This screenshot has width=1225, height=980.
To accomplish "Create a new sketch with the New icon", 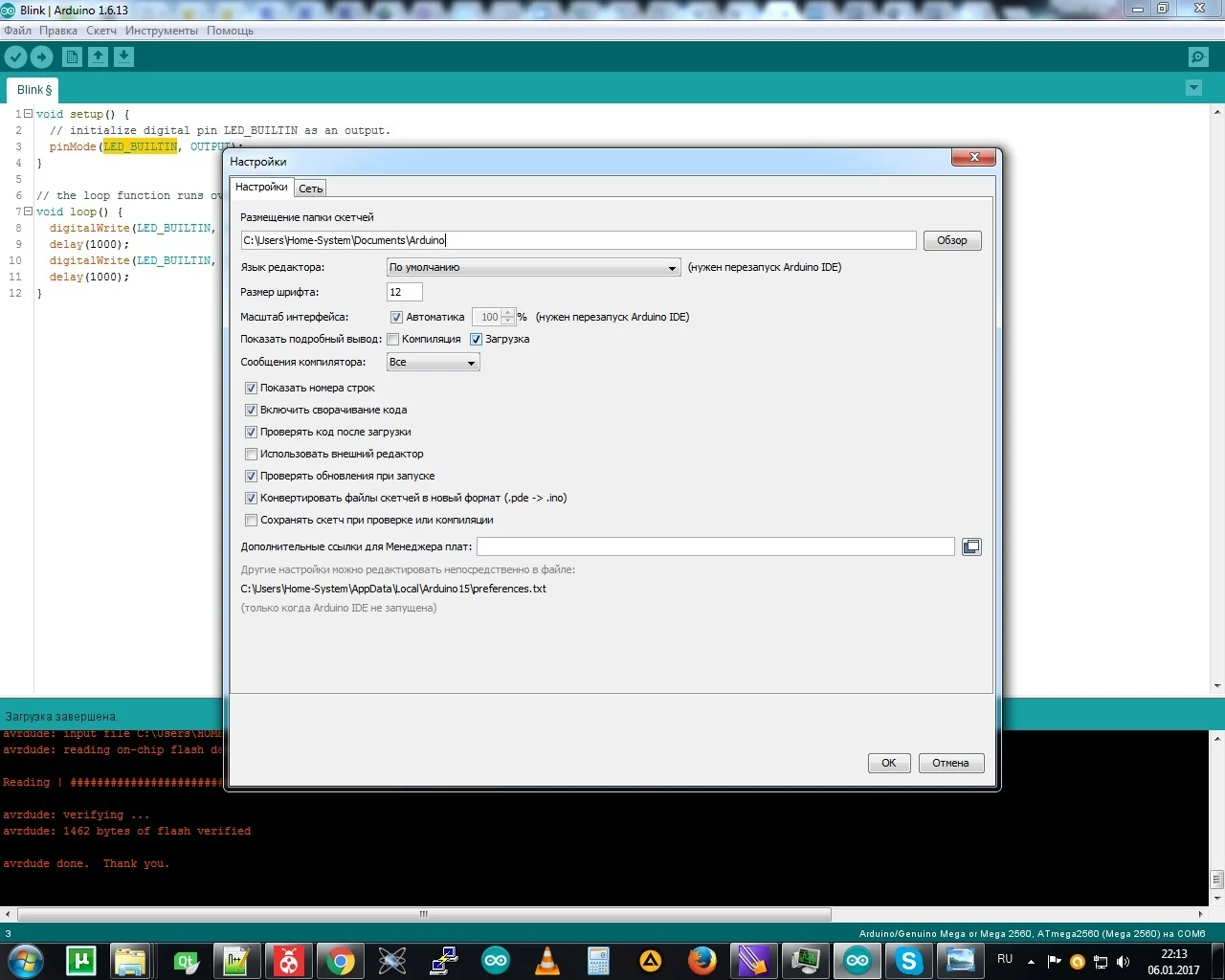I will point(72,57).
